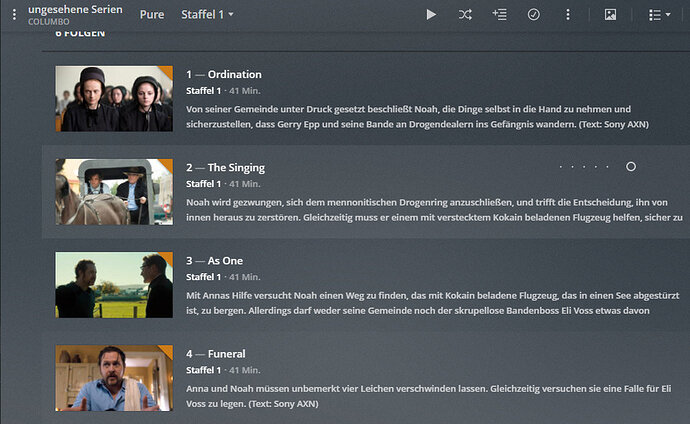Expand the Staffel 1 season dropdown
690x424 pixels.
tap(207, 15)
